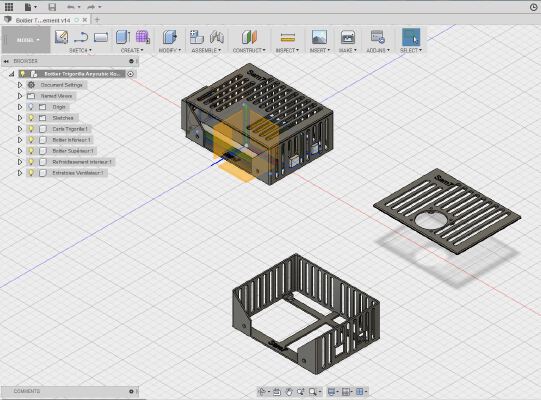
Task: Select the Press Pull modify icon
Action: tap(169, 37)
